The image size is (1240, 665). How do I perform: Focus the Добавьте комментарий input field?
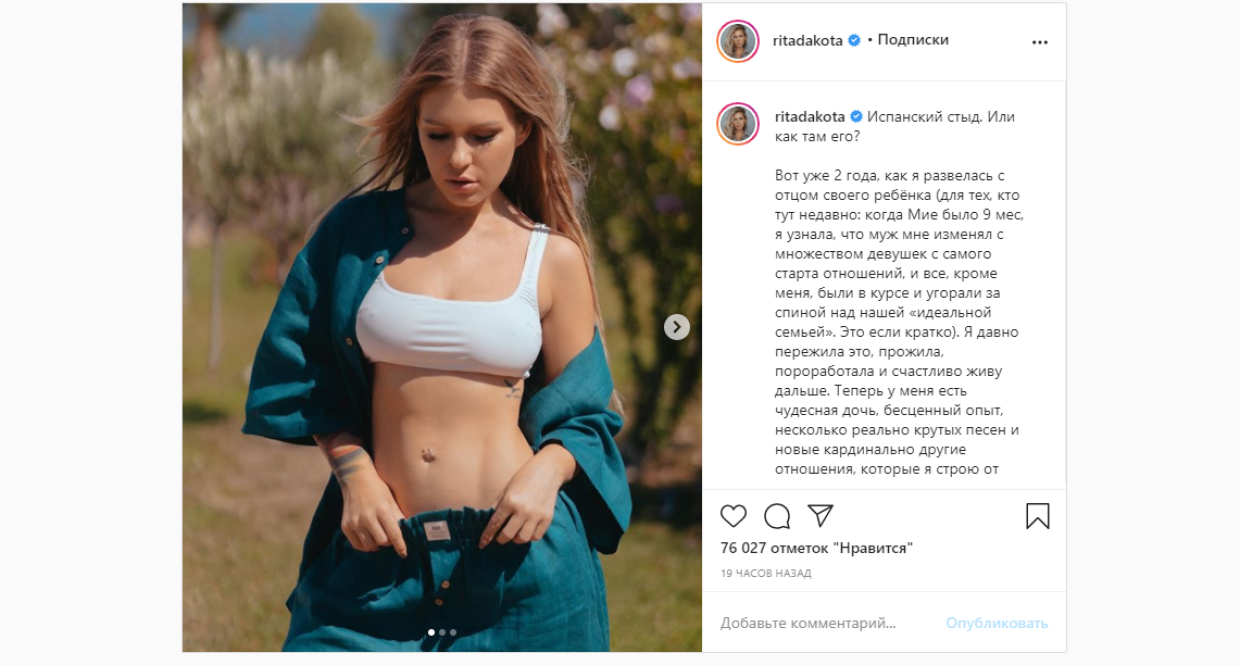[x=826, y=623]
